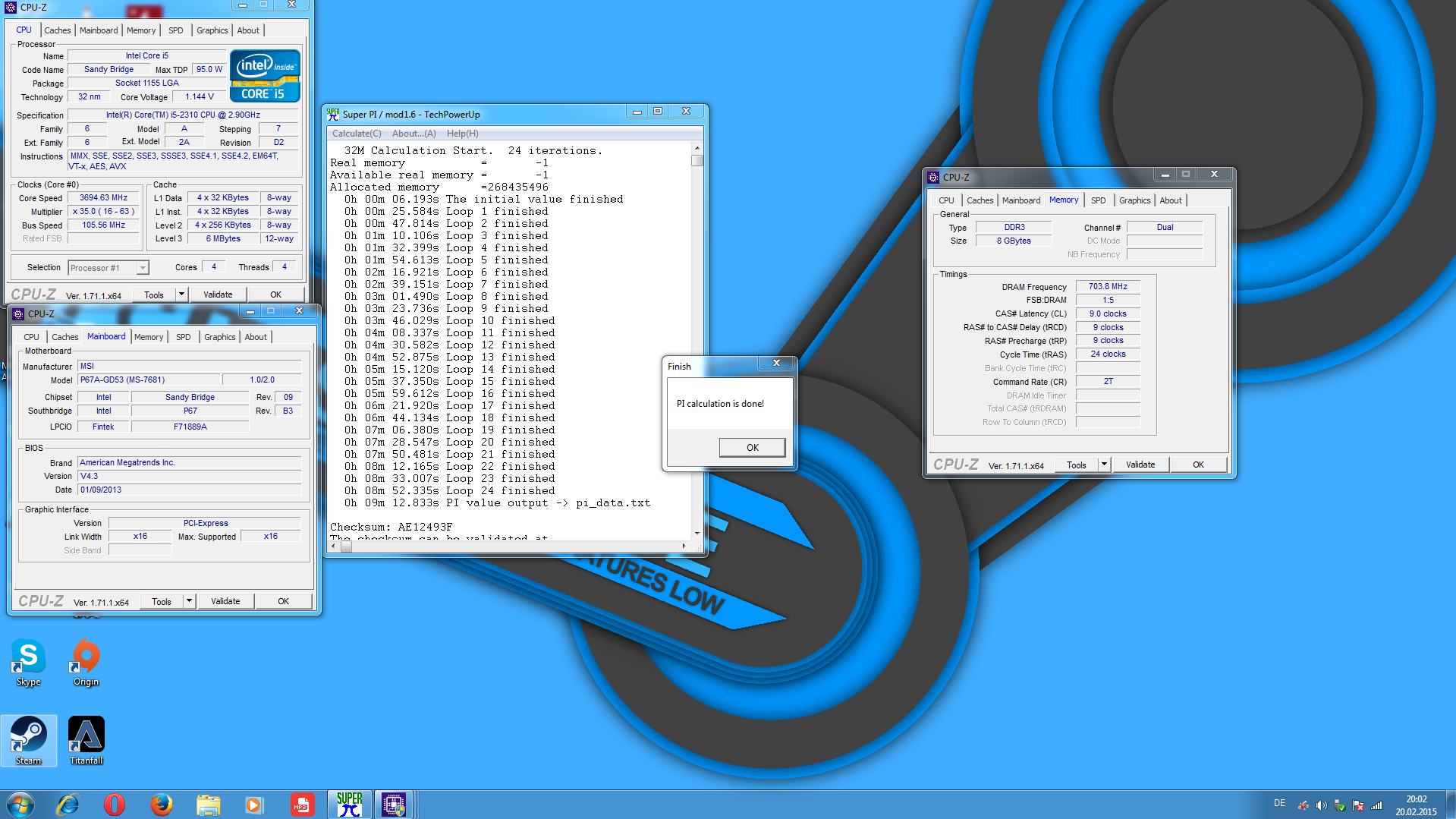This screenshot has width=1456, height=819.
Task: Open the MP3 converter taskbar icon
Action: (x=301, y=805)
